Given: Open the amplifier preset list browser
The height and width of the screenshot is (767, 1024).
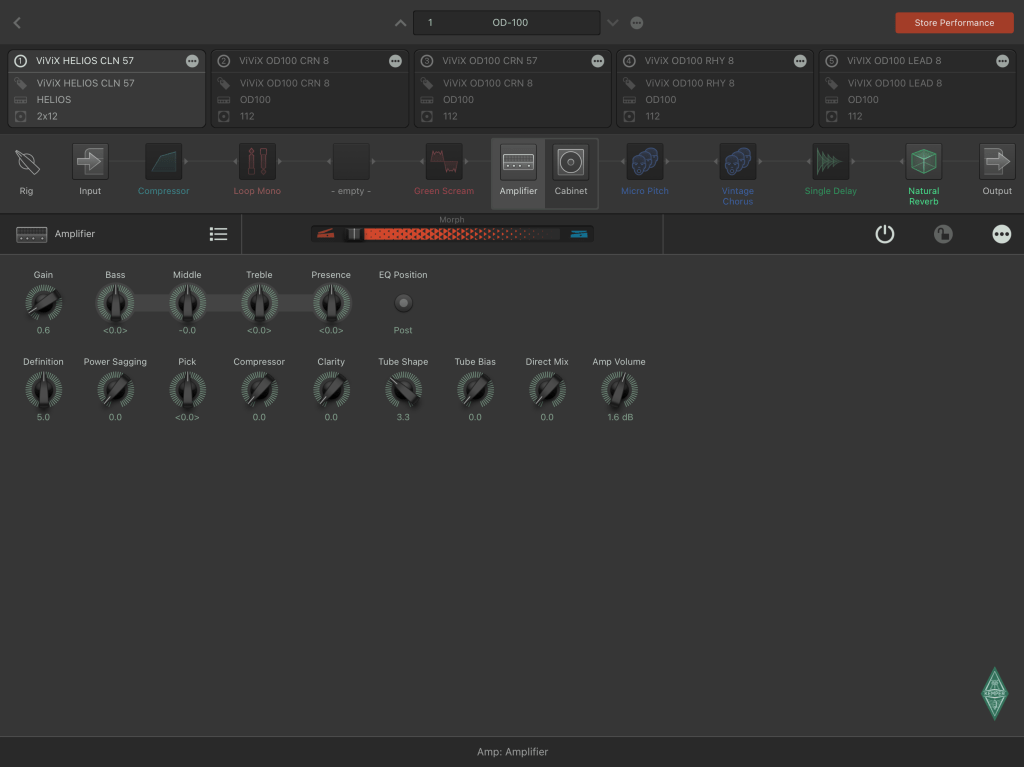Looking at the screenshot, I should tap(218, 234).
